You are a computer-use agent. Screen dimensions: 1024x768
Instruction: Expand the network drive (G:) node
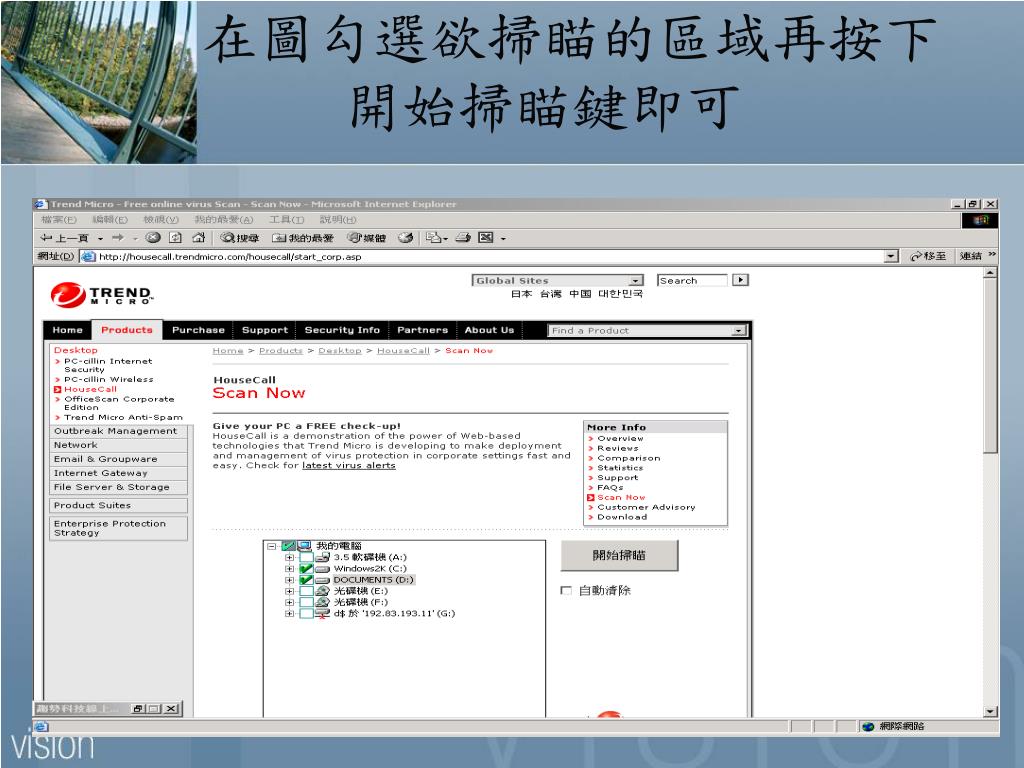289,614
